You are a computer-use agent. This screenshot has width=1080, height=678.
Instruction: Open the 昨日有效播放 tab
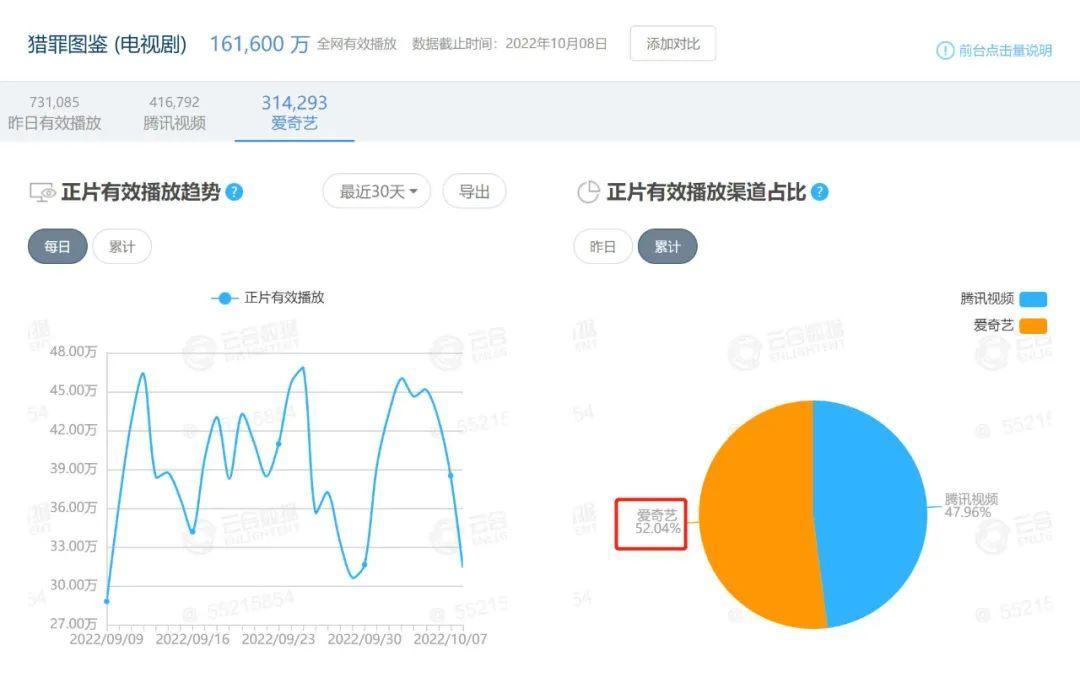click(x=54, y=112)
